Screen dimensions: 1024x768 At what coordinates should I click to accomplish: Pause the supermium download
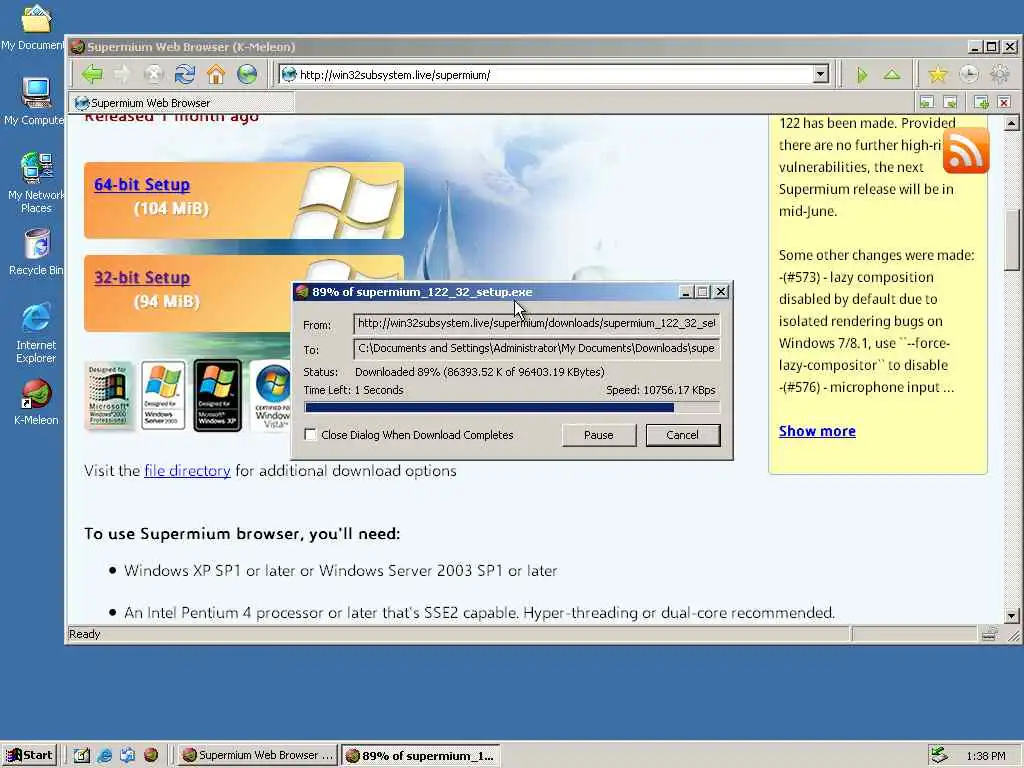coord(598,435)
